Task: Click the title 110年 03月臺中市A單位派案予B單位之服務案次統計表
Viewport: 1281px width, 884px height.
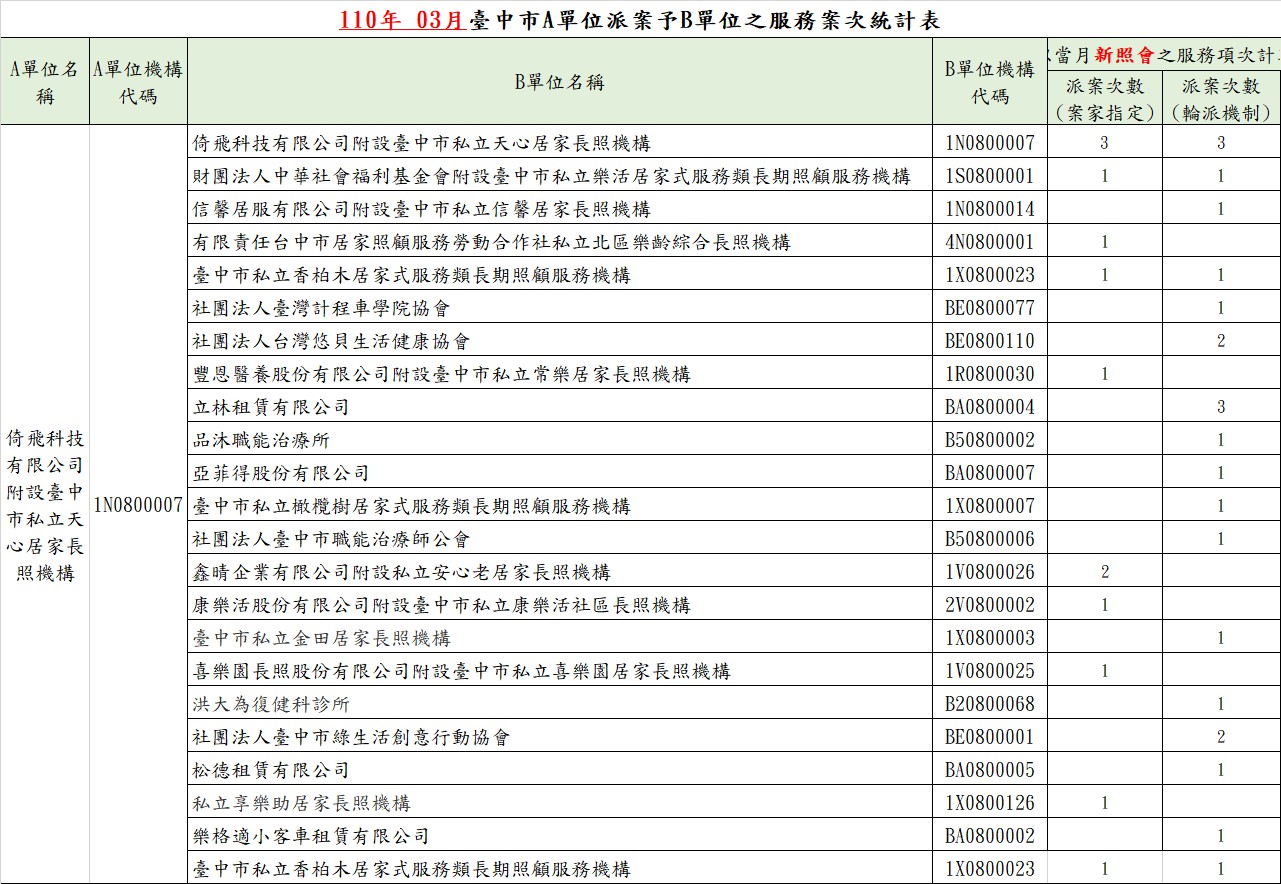Action: coord(640,20)
